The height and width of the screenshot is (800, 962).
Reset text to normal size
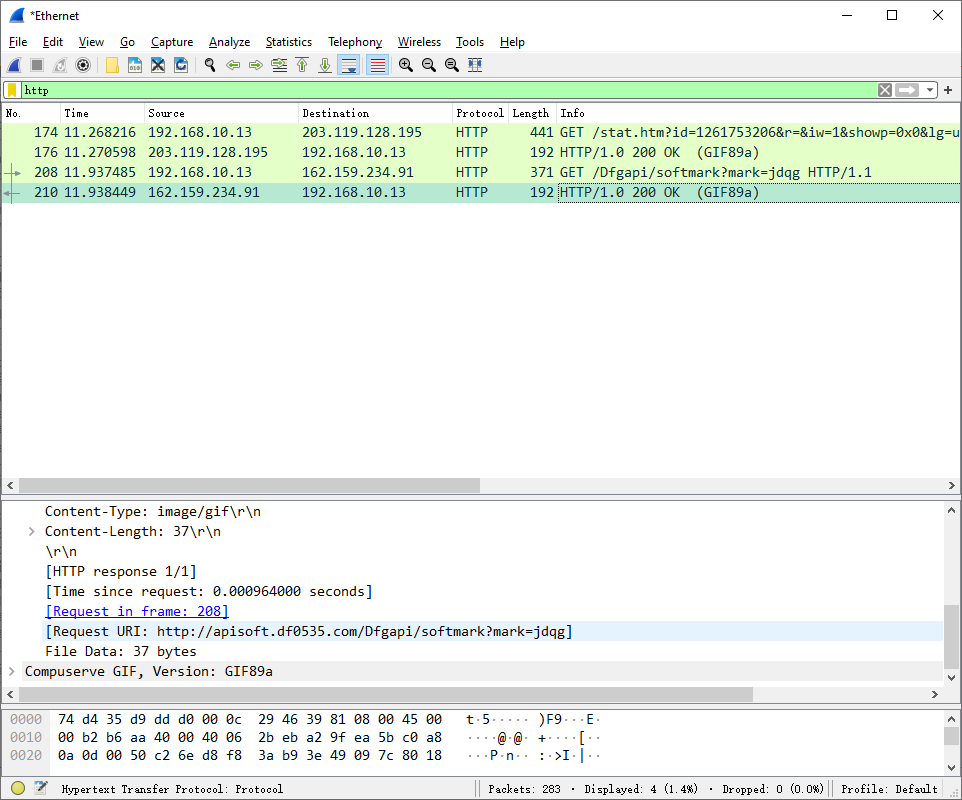pyautogui.click(x=452, y=65)
